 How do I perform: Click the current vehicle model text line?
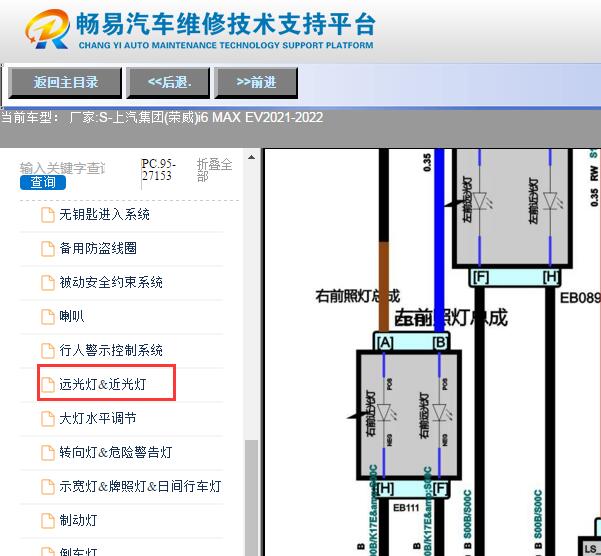(x=162, y=117)
